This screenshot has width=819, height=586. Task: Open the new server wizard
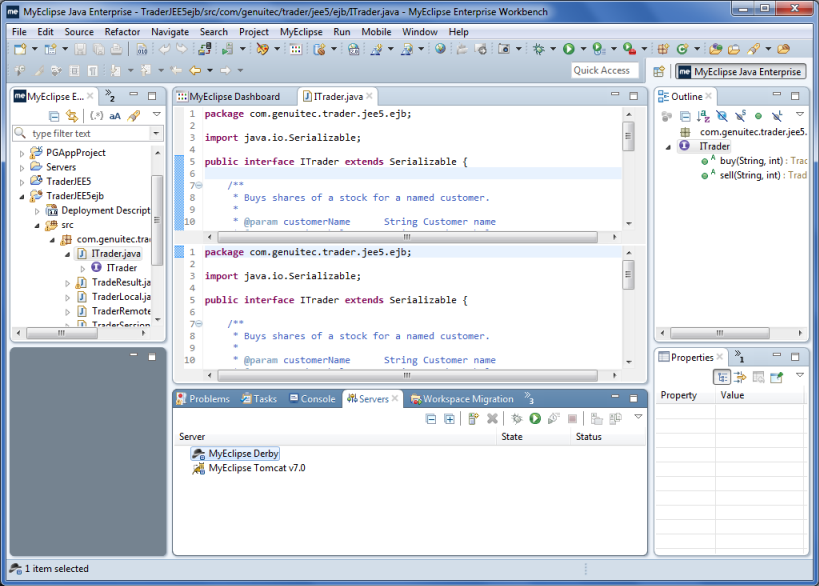474,420
